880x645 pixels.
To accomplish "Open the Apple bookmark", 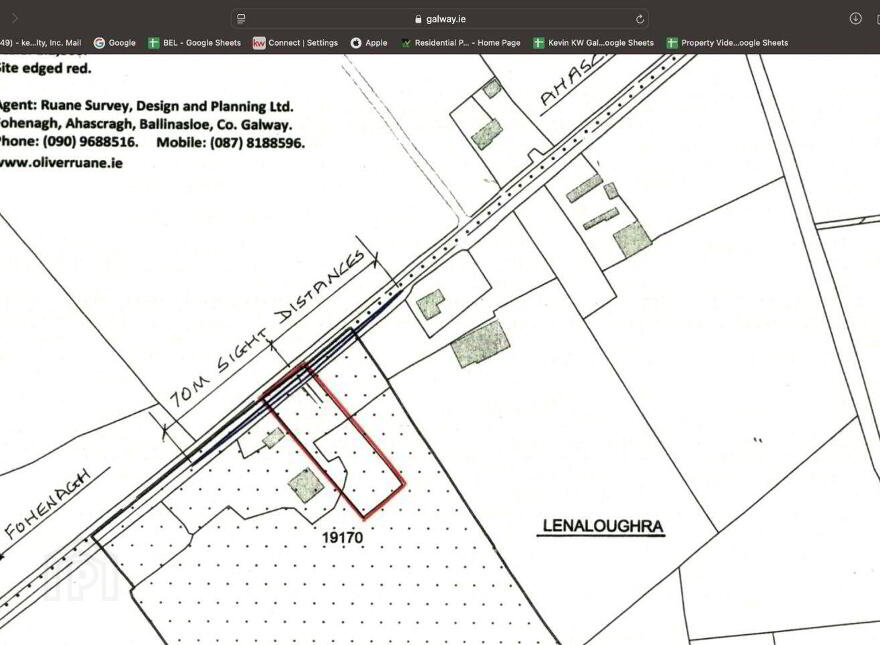I will click(x=369, y=43).
